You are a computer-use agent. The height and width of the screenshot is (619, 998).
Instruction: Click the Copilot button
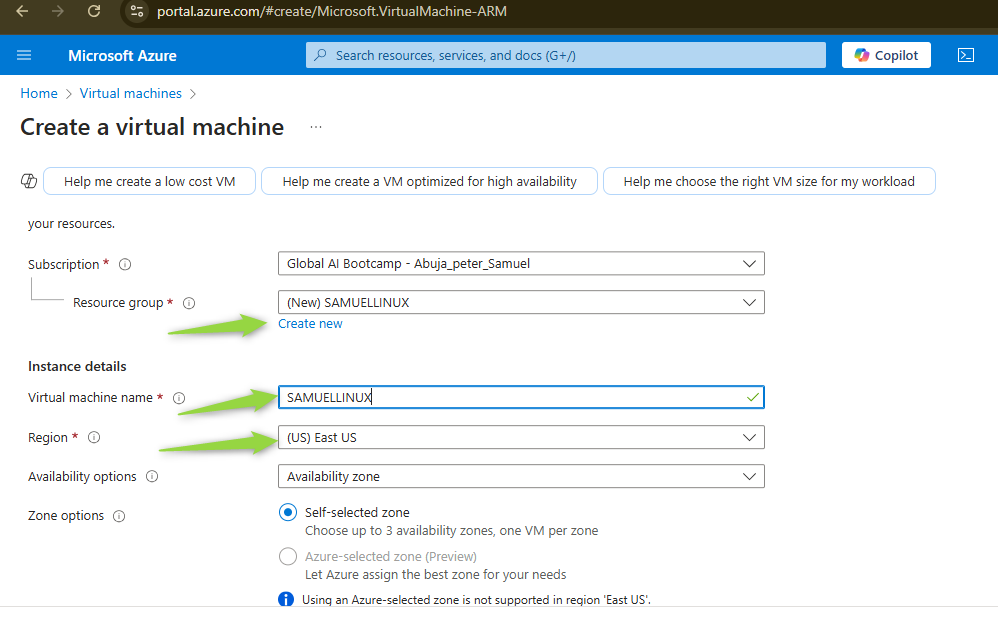(886, 55)
